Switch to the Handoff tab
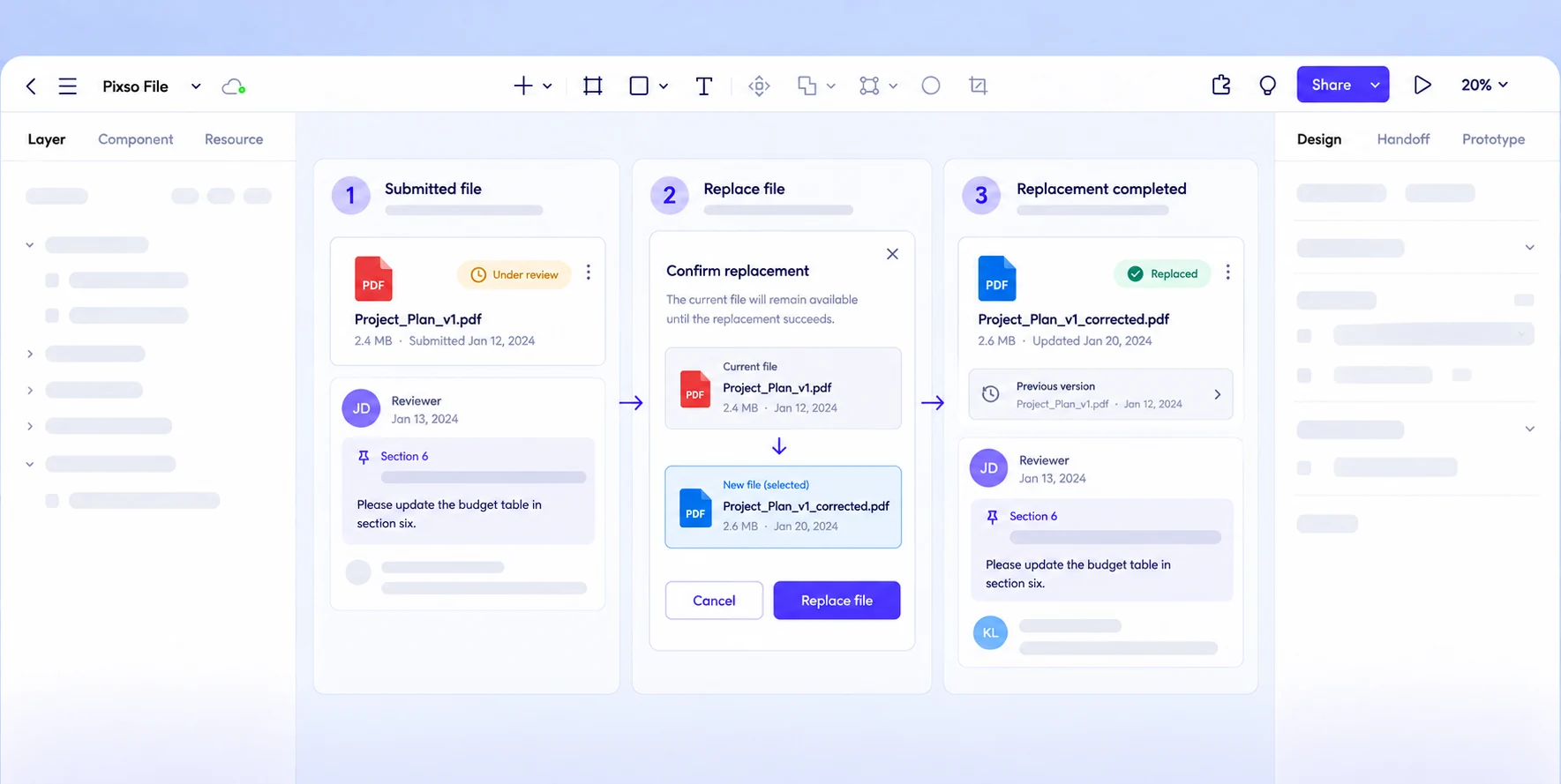This screenshot has height=784, width=1561. (x=1403, y=139)
